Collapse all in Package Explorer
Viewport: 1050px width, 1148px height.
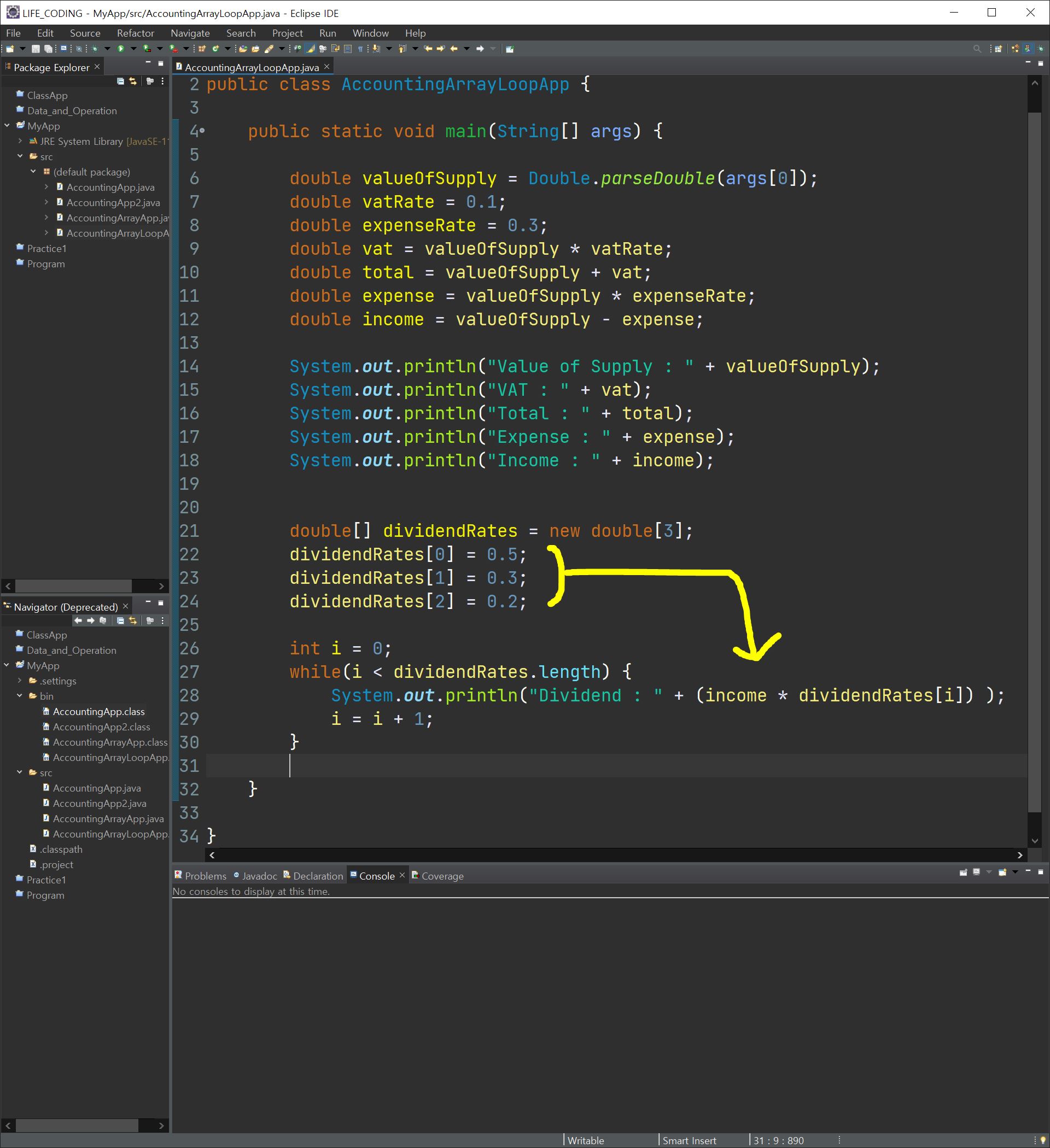(x=120, y=81)
